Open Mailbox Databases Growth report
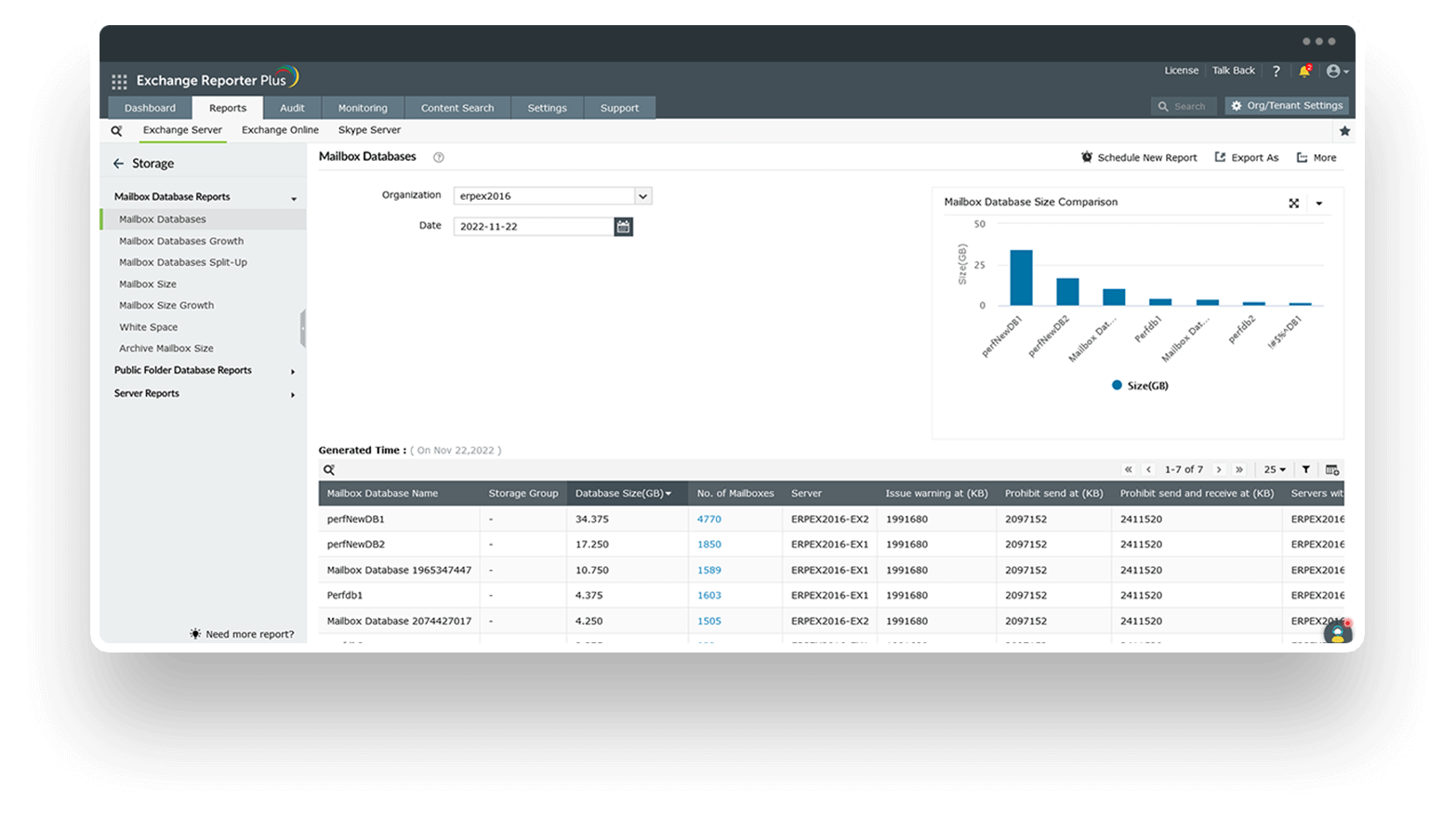1456x818 pixels. tap(181, 241)
